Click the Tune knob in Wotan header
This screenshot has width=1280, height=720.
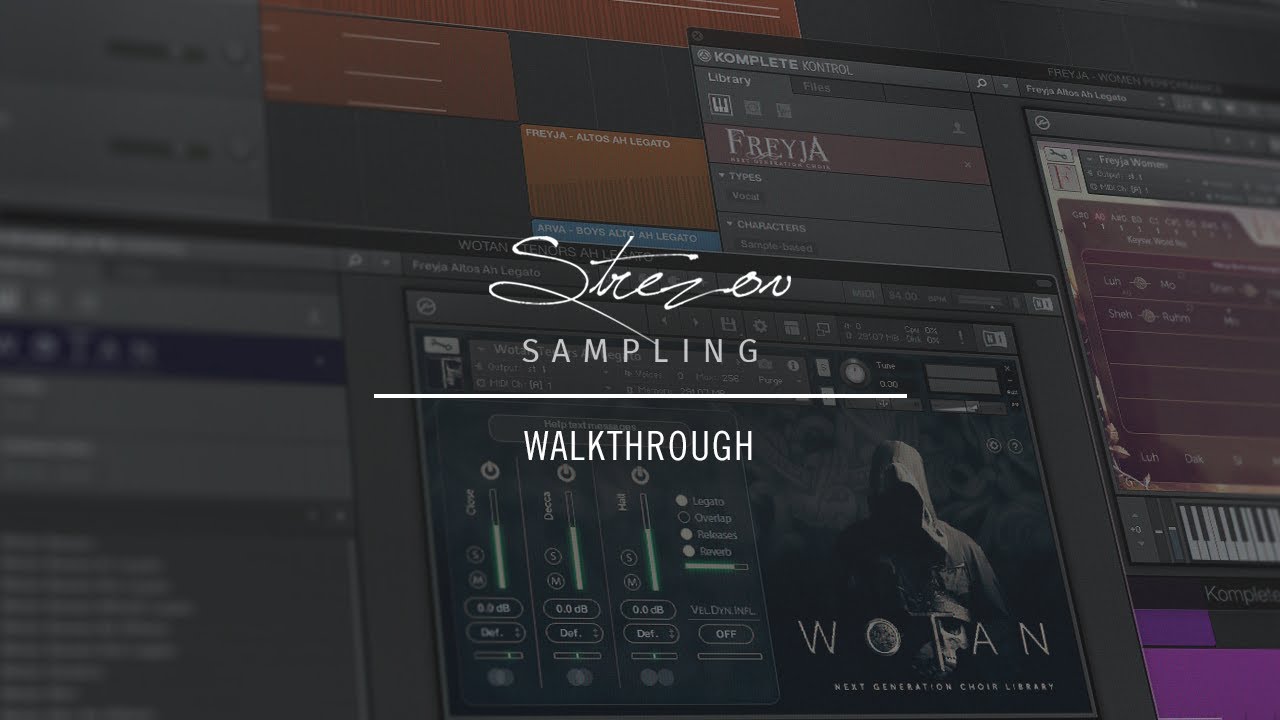pyautogui.click(x=854, y=373)
